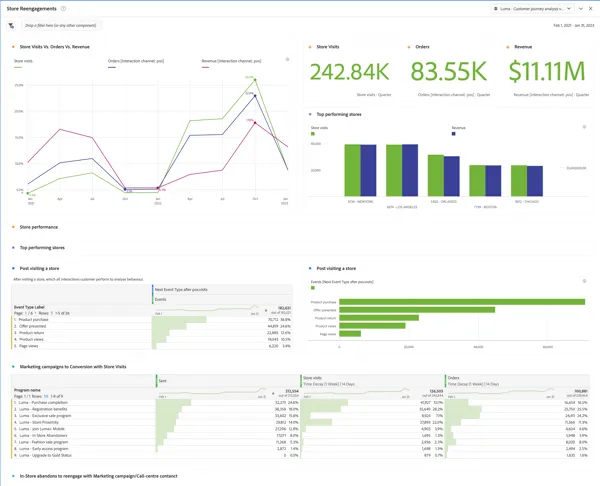Select the Orlando store bar group
Screen dimensions: 600x486
443,175
